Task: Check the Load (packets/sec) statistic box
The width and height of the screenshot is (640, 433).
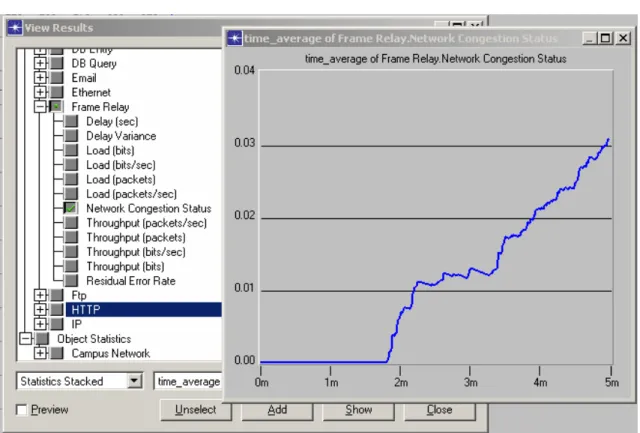Action: pos(71,194)
